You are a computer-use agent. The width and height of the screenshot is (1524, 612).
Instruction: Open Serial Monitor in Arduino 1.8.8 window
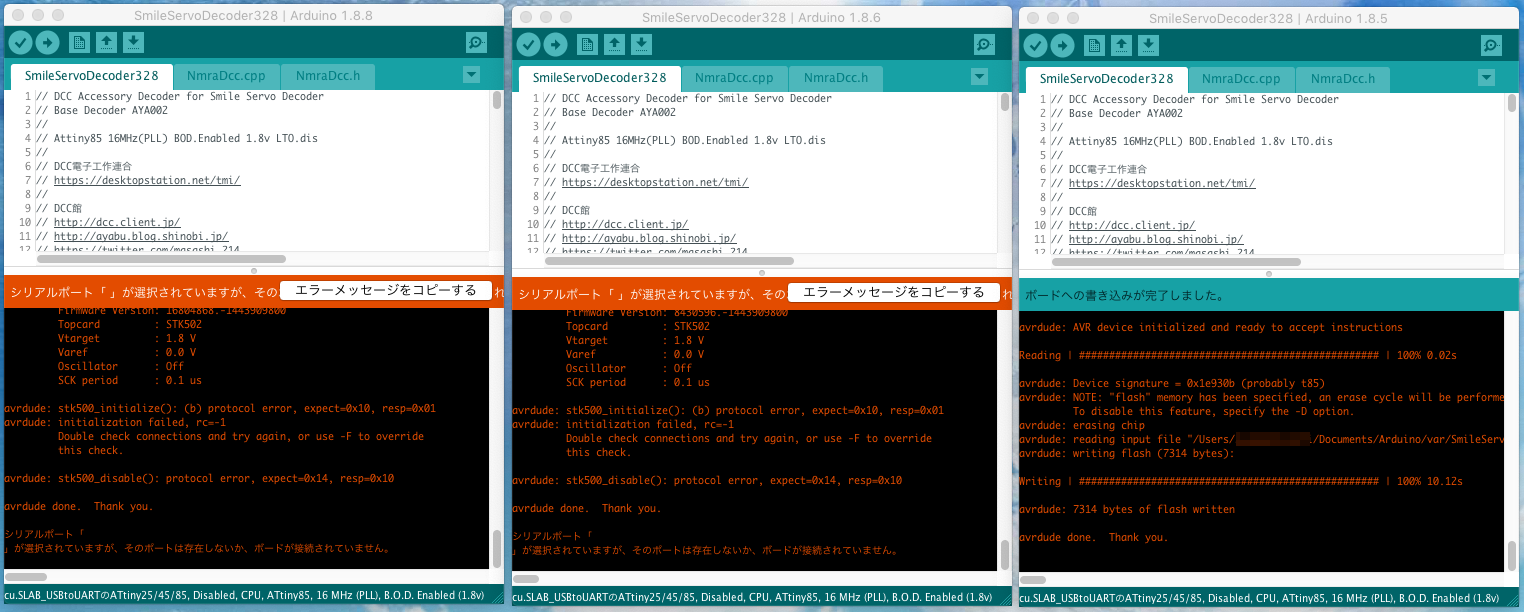point(476,42)
